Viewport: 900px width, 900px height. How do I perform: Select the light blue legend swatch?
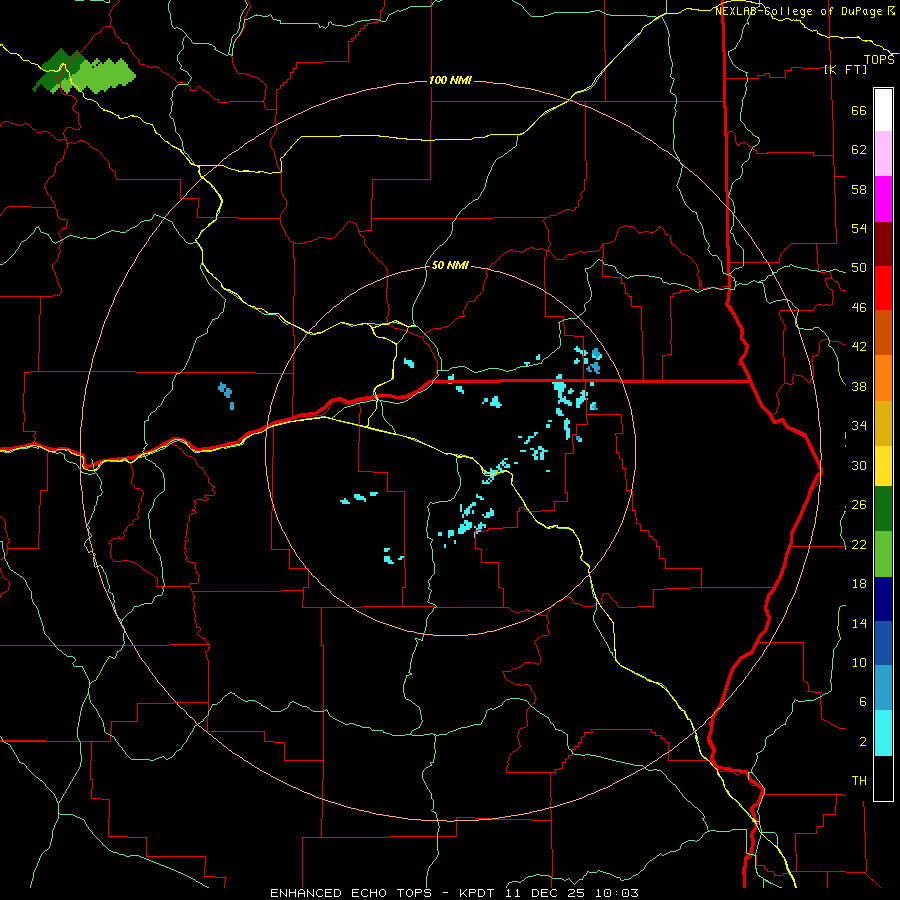click(883, 688)
